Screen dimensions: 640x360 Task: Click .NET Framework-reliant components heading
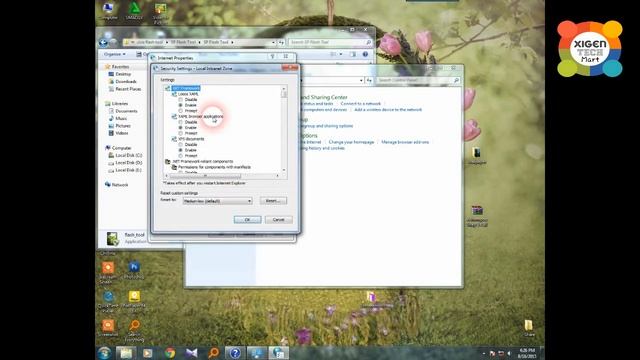[x=202, y=161]
